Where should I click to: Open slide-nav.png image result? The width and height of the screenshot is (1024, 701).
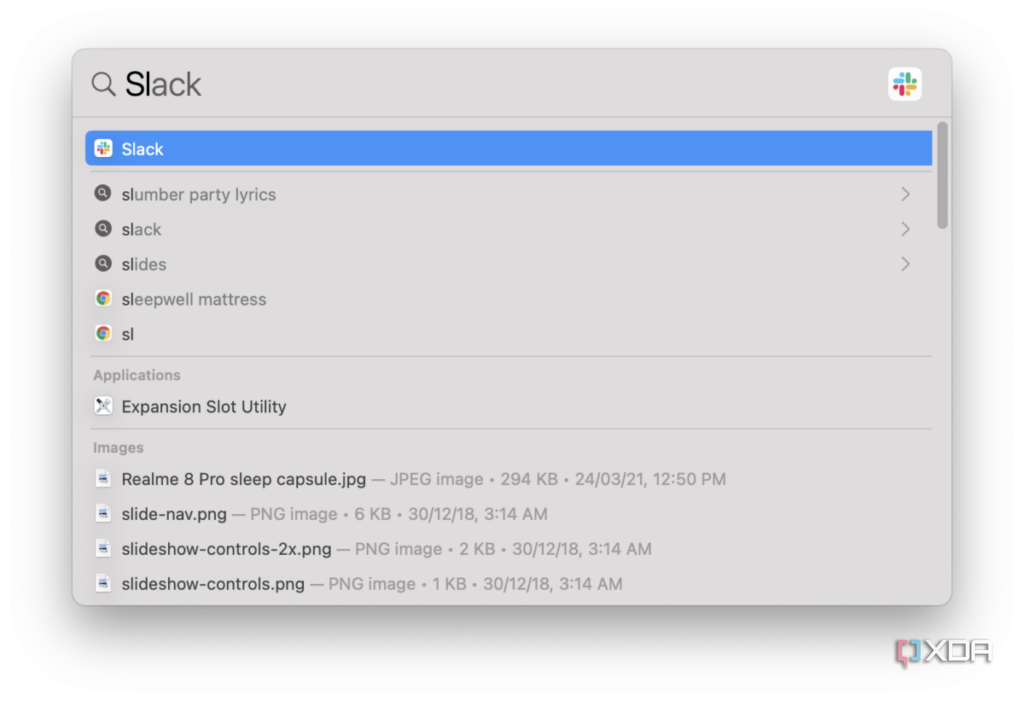pyautogui.click(x=509, y=514)
